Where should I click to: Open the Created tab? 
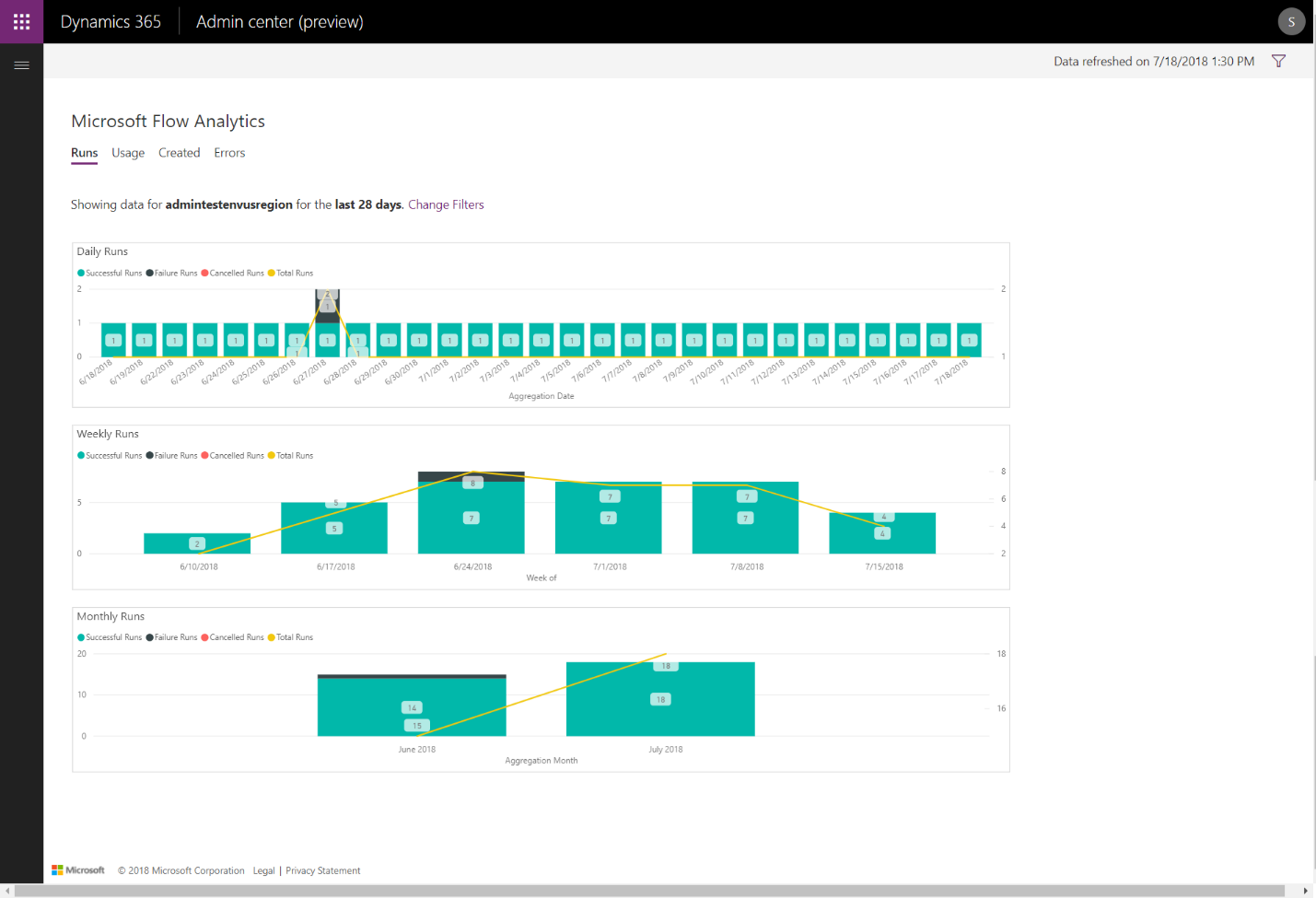179,153
